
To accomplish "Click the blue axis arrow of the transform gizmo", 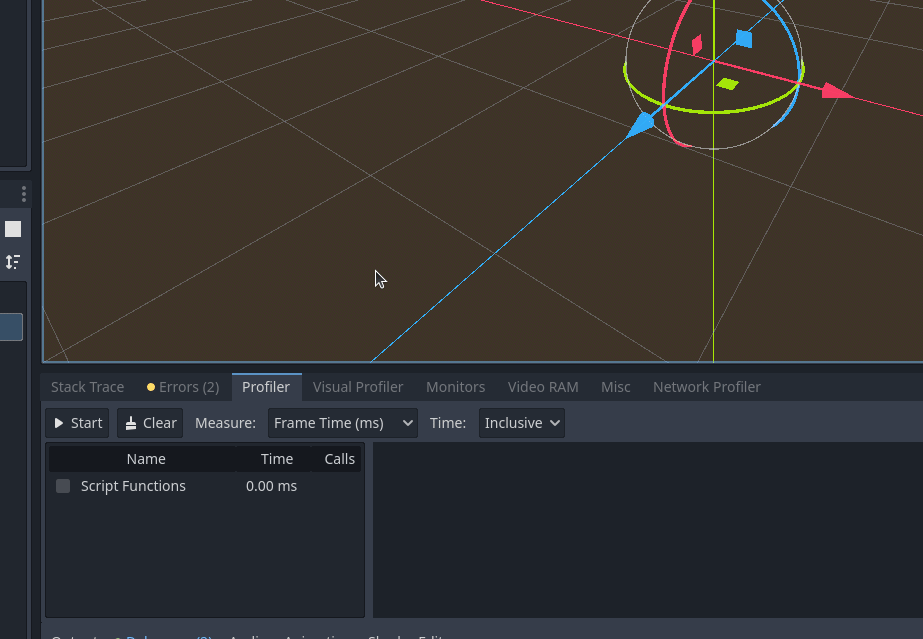I will click(643, 124).
